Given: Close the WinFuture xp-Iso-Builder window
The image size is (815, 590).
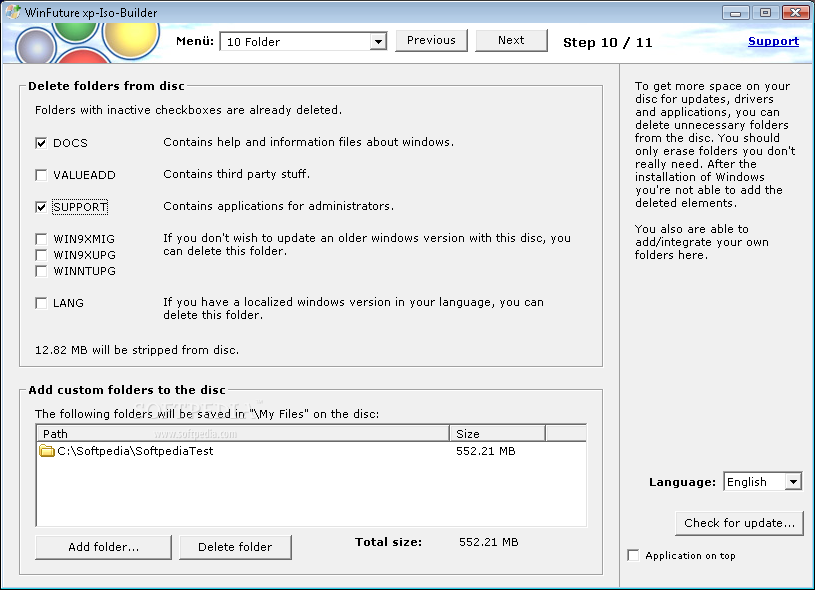Looking at the screenshot, I should pos(796,12).
